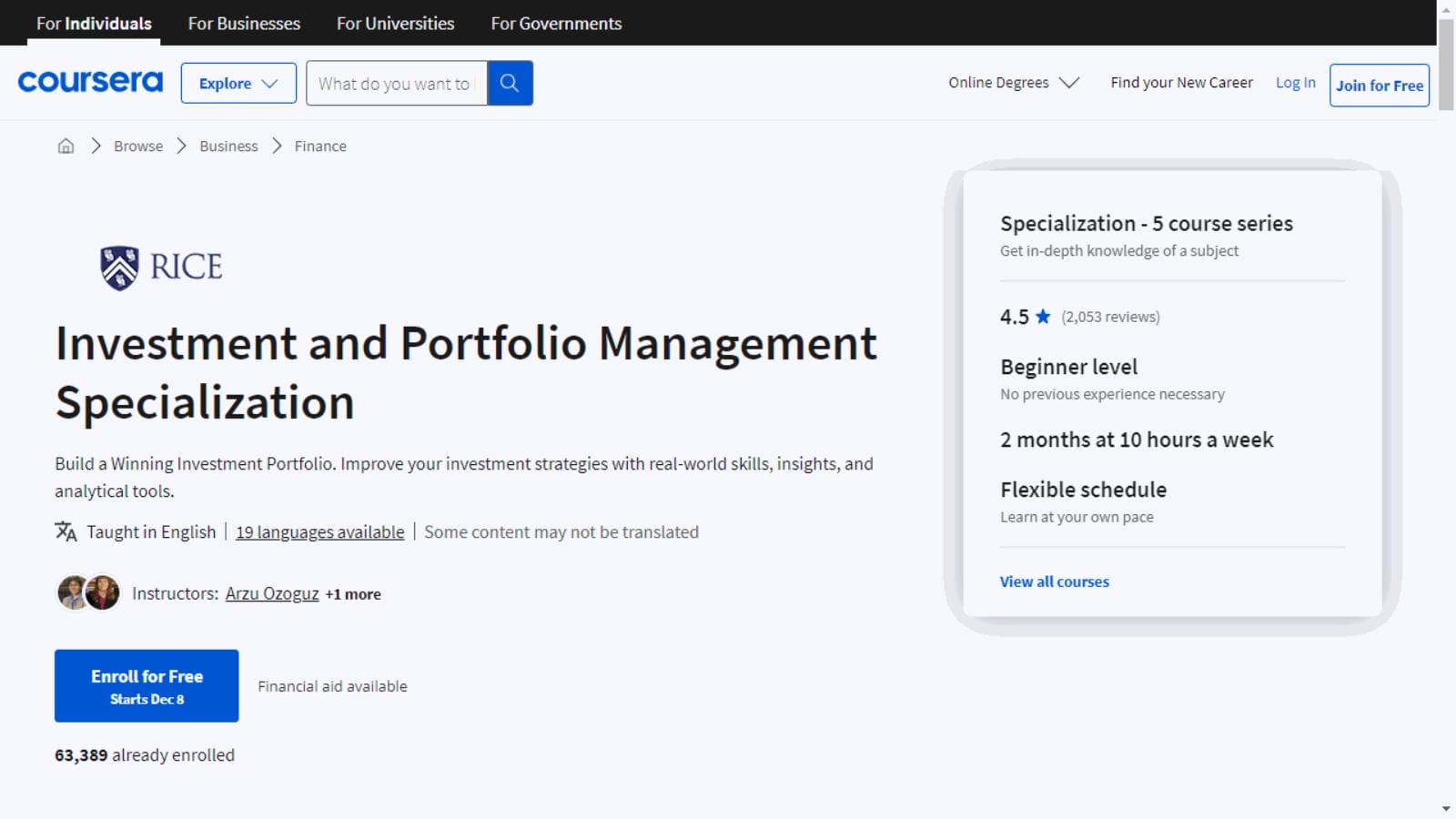Click '63,389 already enrolled' text
1456x819 pixels.
tap(145, 755)
